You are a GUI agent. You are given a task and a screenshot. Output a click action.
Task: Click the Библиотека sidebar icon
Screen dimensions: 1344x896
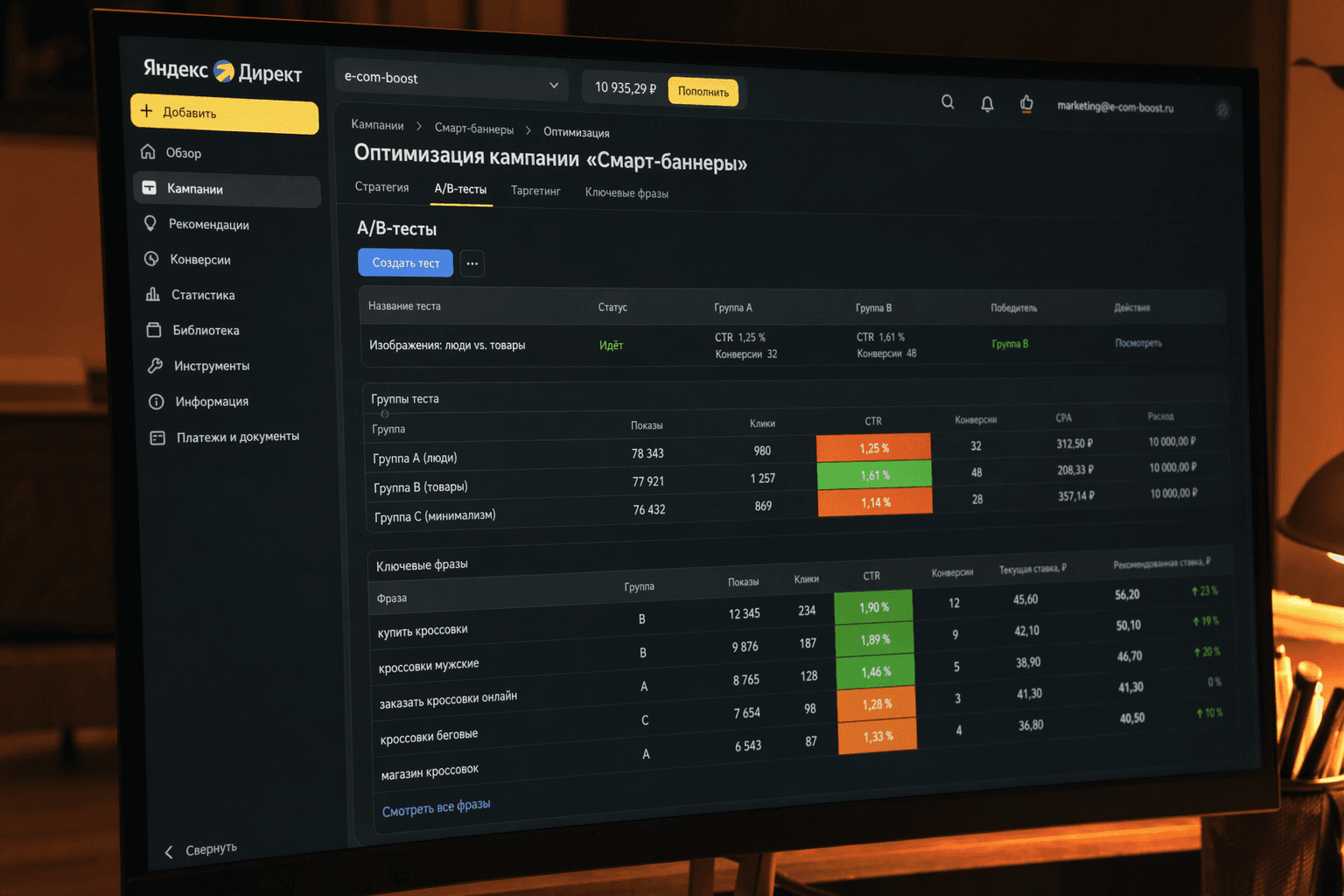154,330
